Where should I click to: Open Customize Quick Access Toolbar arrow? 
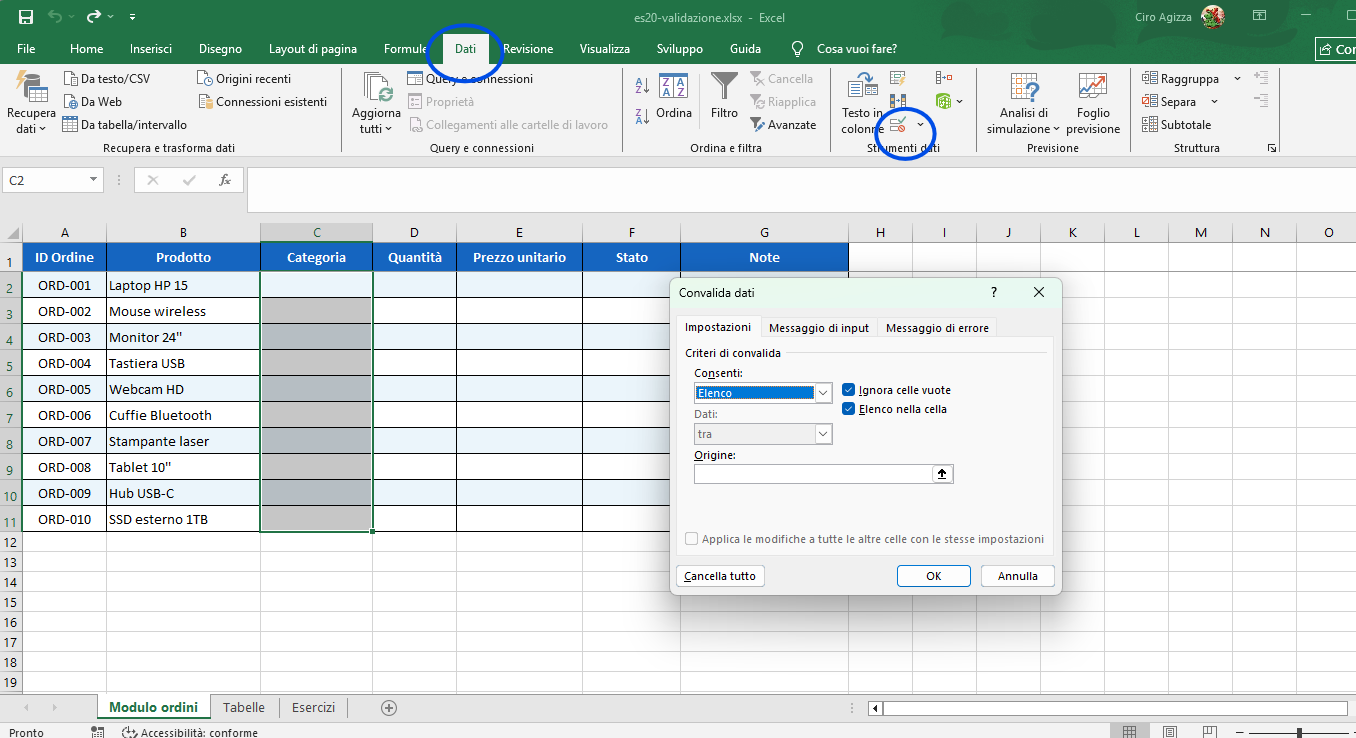pos(133,17)
